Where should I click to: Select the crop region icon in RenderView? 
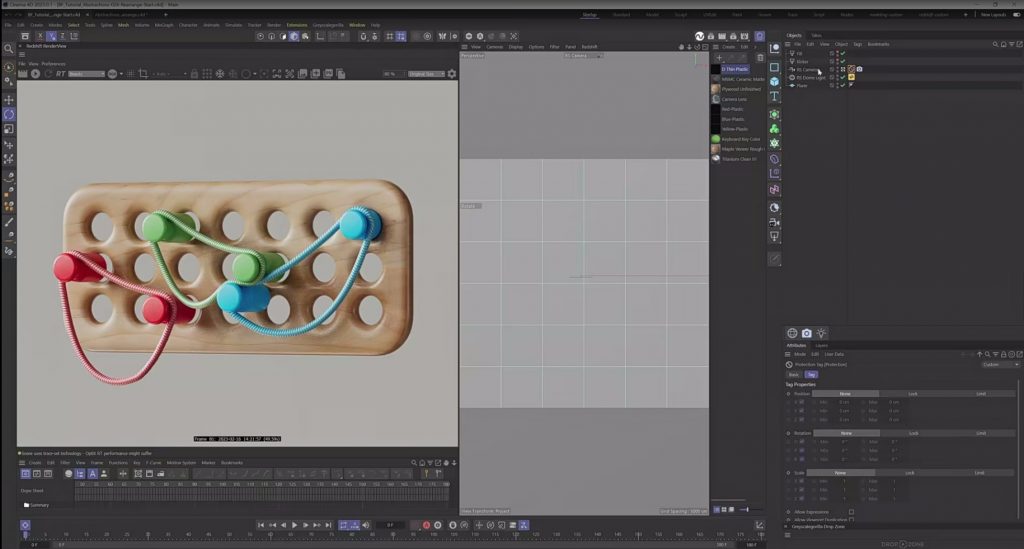(x=144, y=74)
